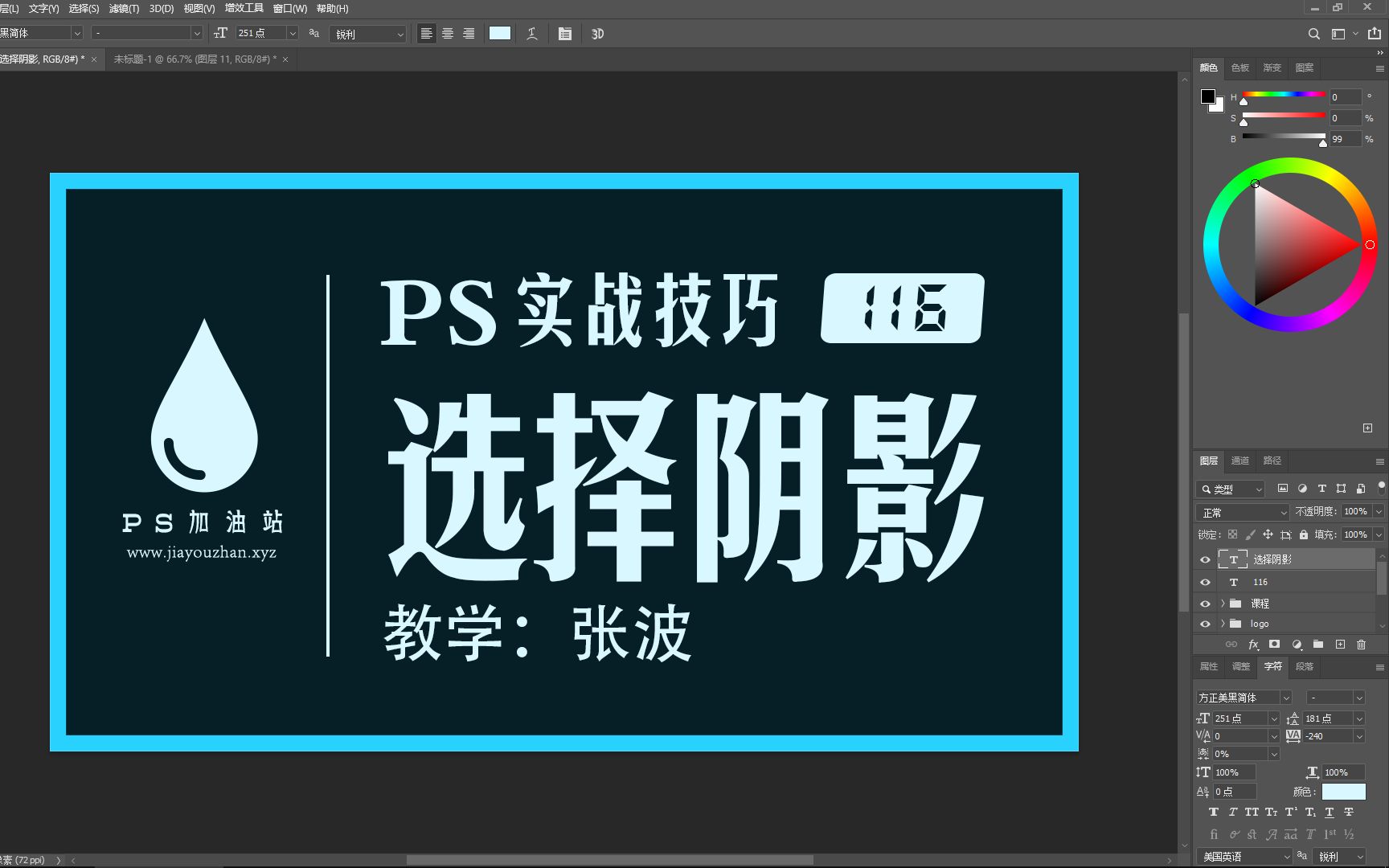Expand the 课程 layer group
Viewport: 1389px width, 868px height.
pyautogui.click(x=1223, y=604)
